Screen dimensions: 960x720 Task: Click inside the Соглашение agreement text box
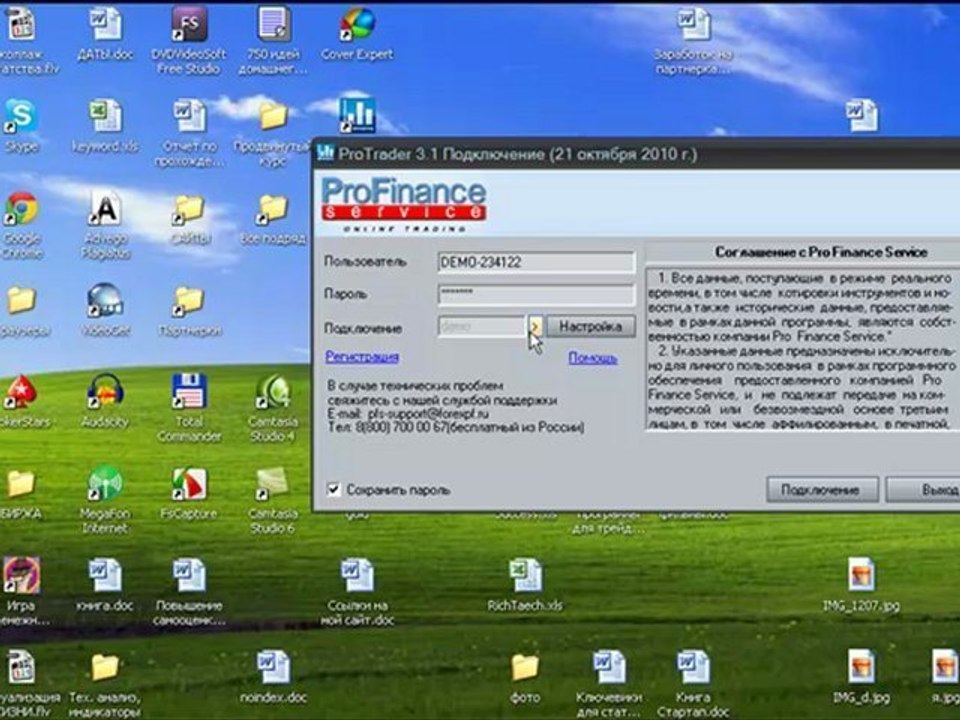pos(802,349)
